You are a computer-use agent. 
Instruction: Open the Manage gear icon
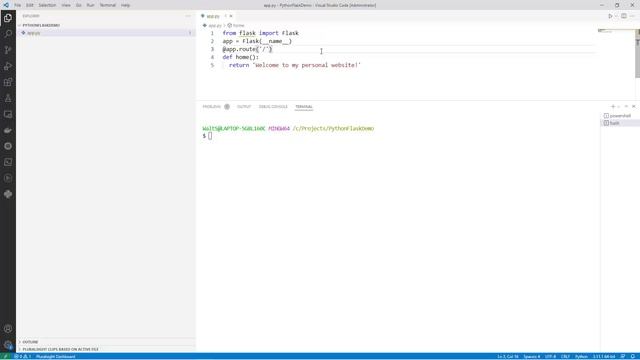point(8,345)
